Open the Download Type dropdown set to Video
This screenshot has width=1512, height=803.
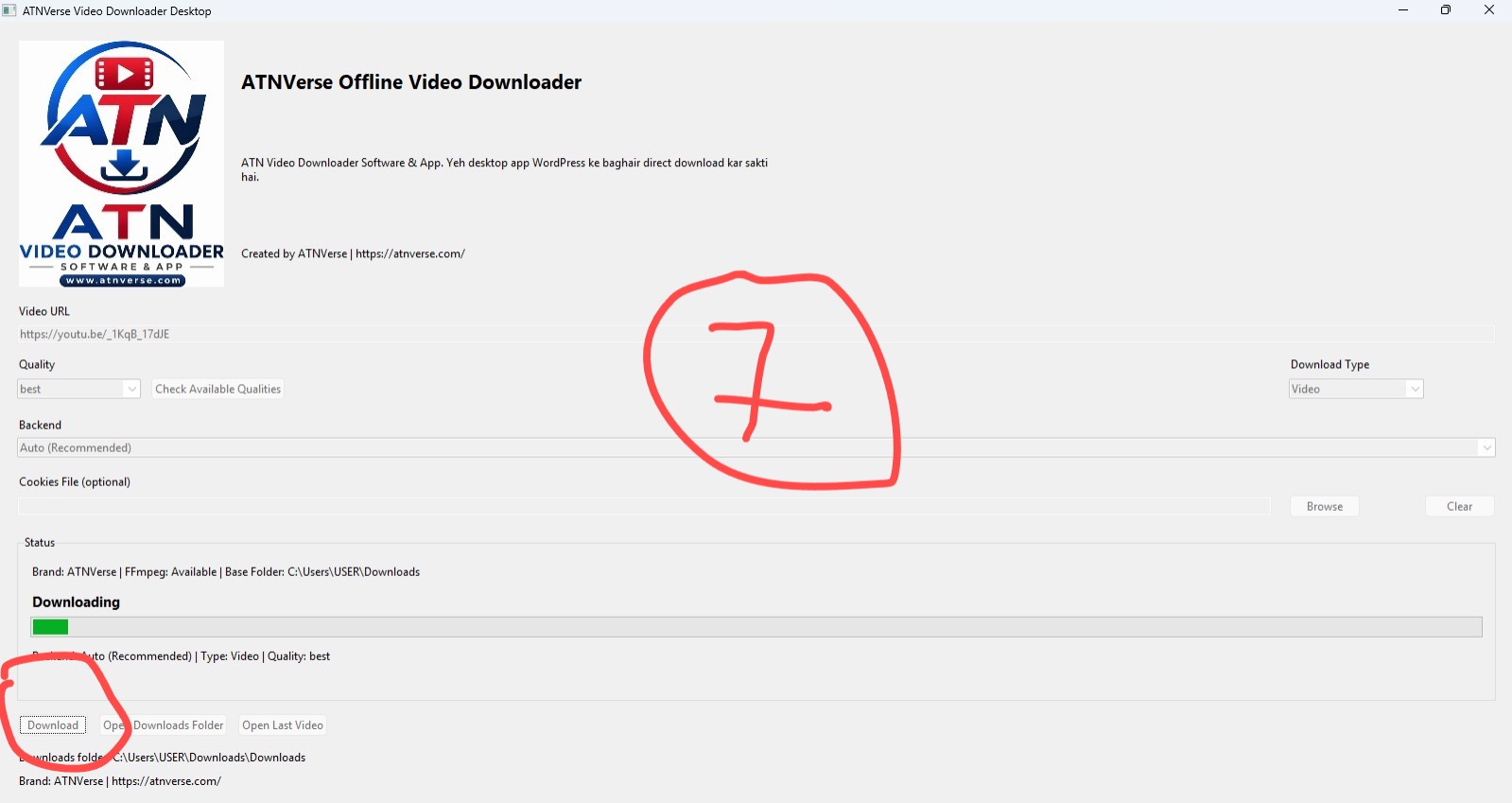[1356, 389]
